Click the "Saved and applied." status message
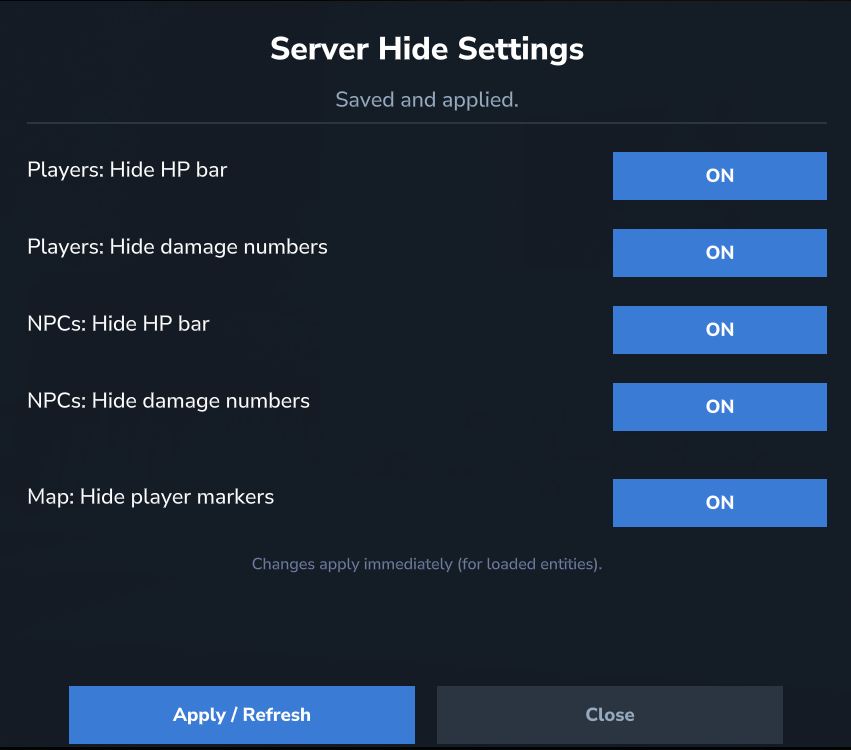This screenshot has height=750, width=851. [427, 100]
